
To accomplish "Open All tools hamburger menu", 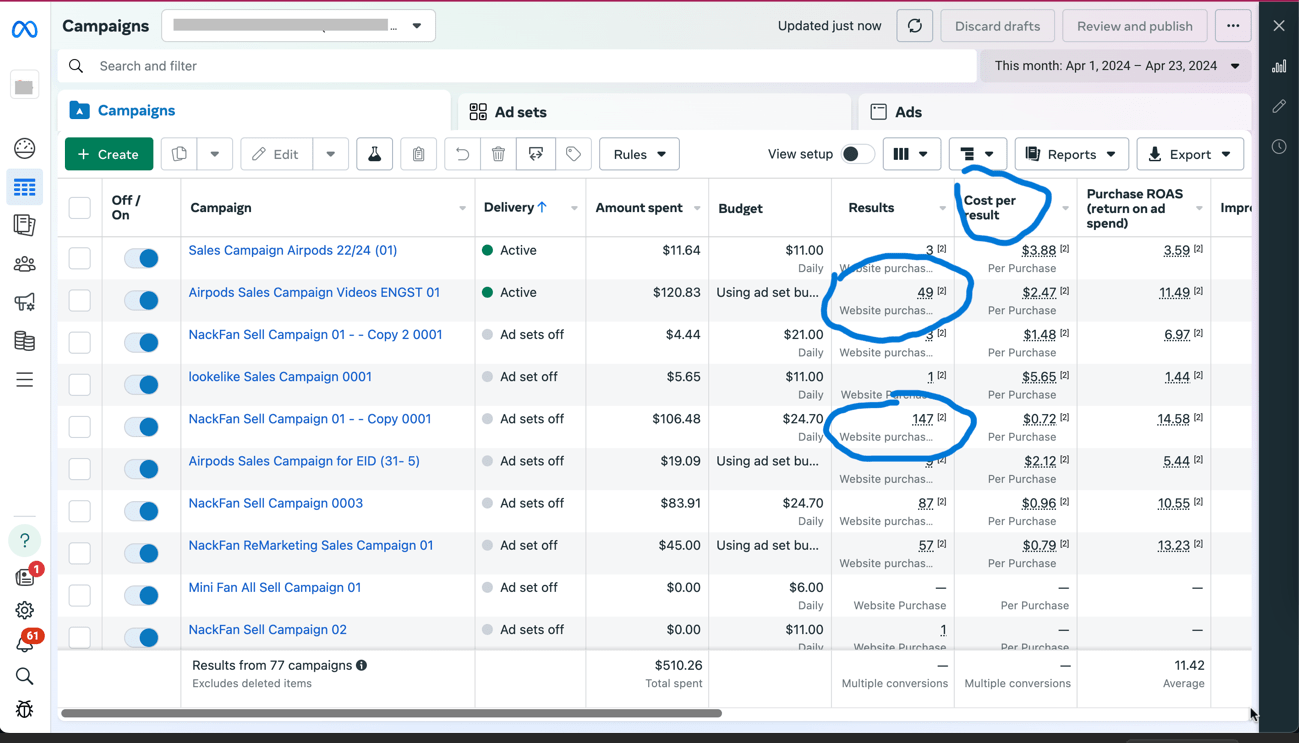I will click(24, 380).
